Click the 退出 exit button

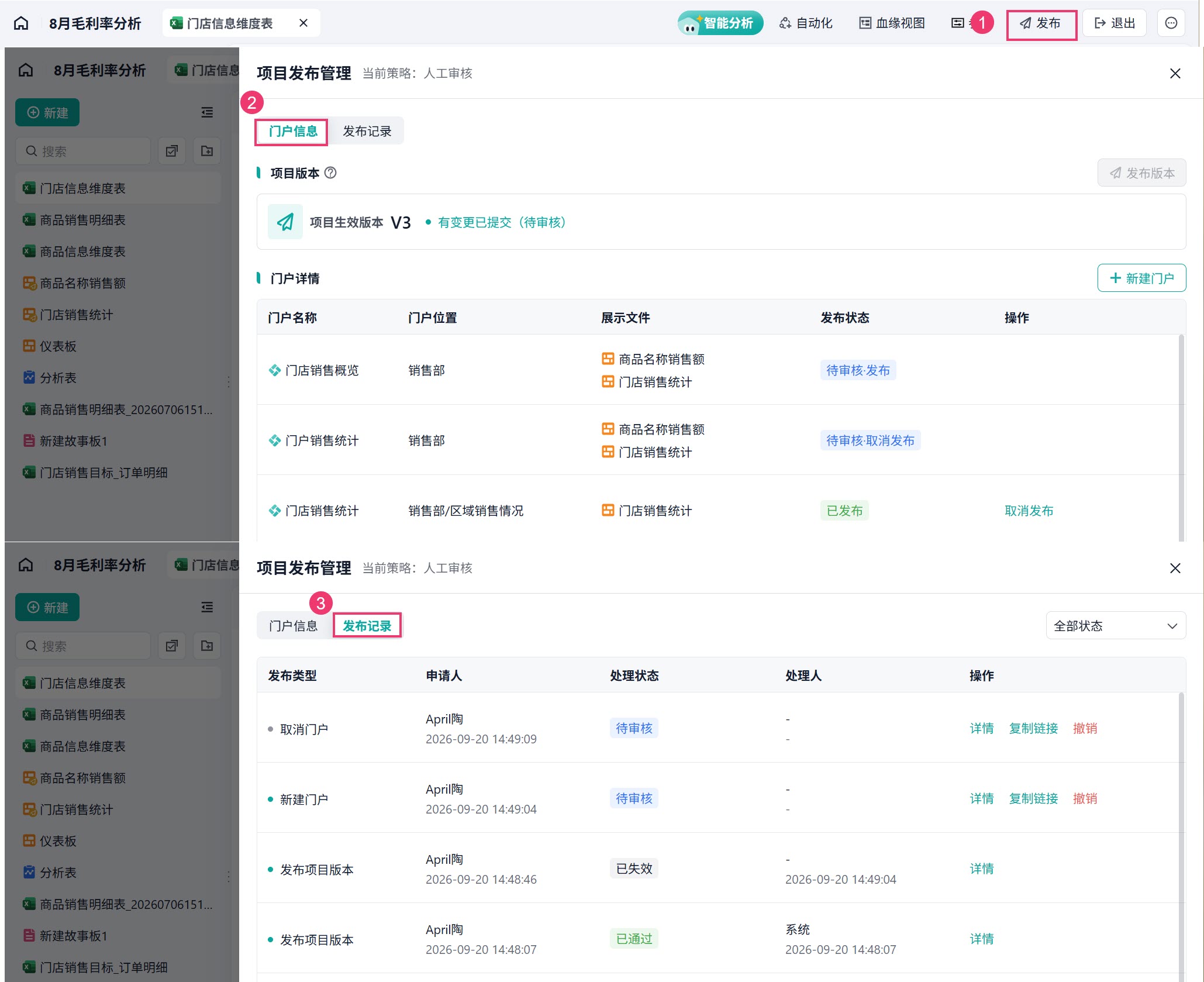1115,23
